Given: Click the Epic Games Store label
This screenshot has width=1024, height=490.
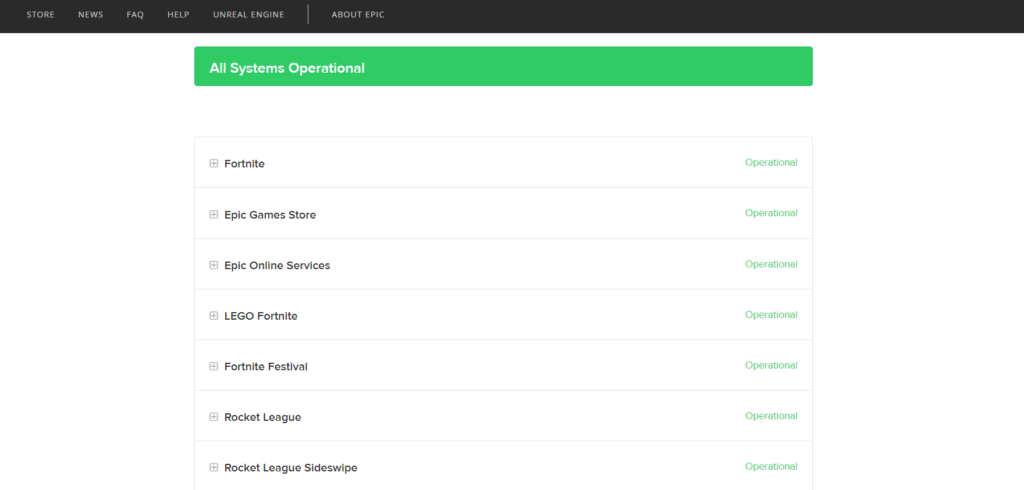Looking at the screenshot, I should (270, 215).
